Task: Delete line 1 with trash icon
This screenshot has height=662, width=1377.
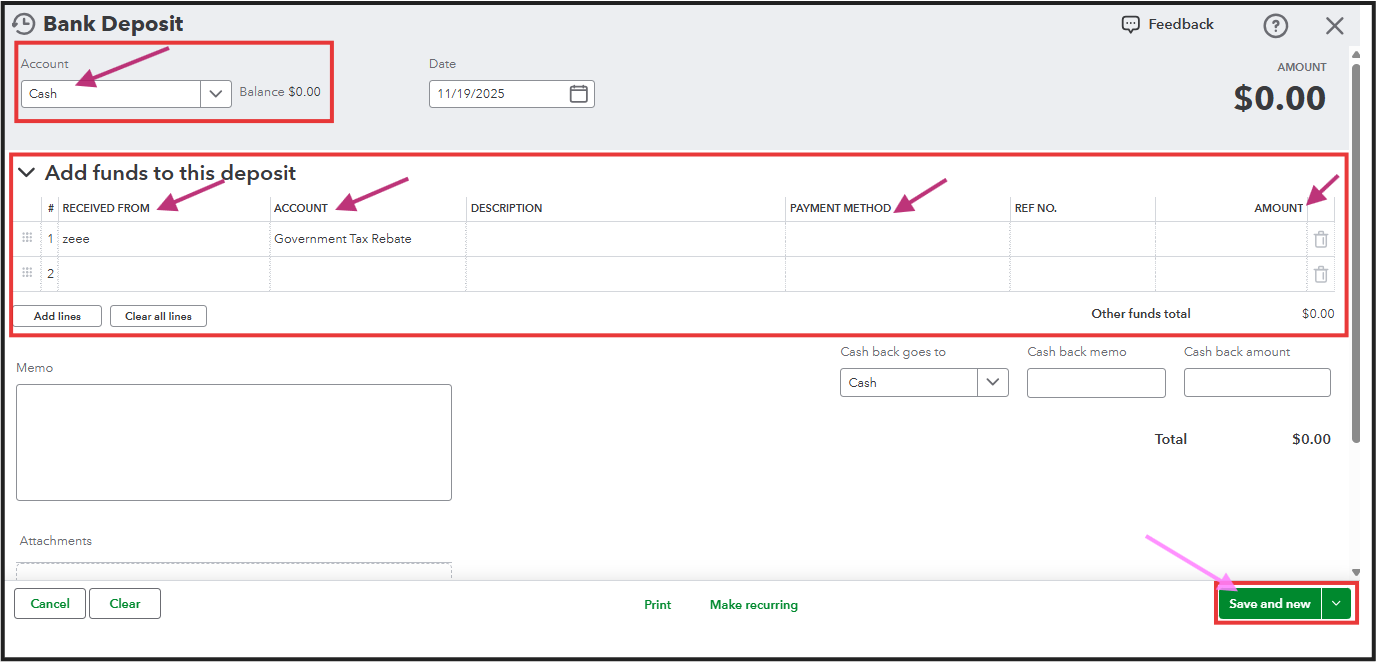Action: 1321,239
